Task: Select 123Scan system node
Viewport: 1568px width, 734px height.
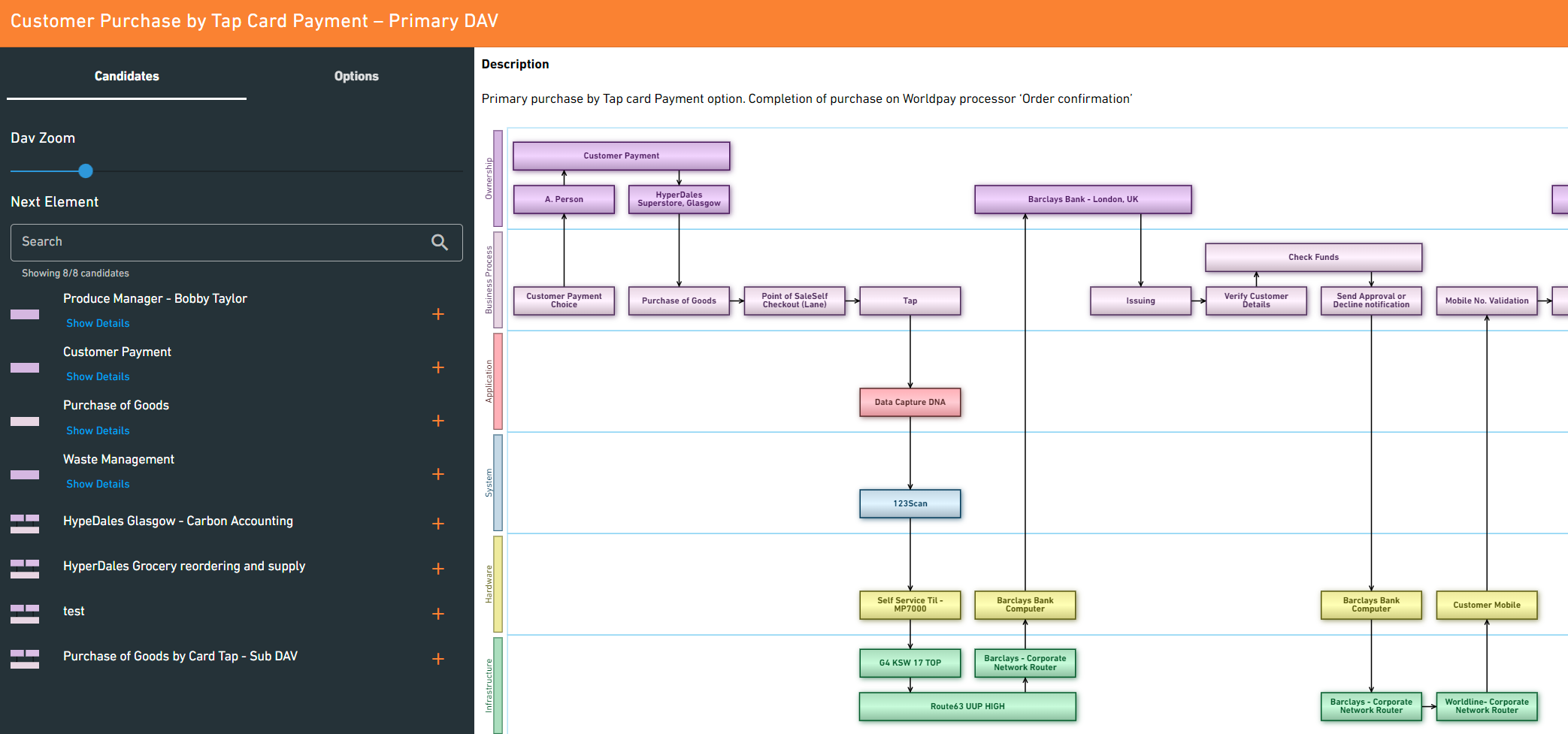Action: click(910, 503)
